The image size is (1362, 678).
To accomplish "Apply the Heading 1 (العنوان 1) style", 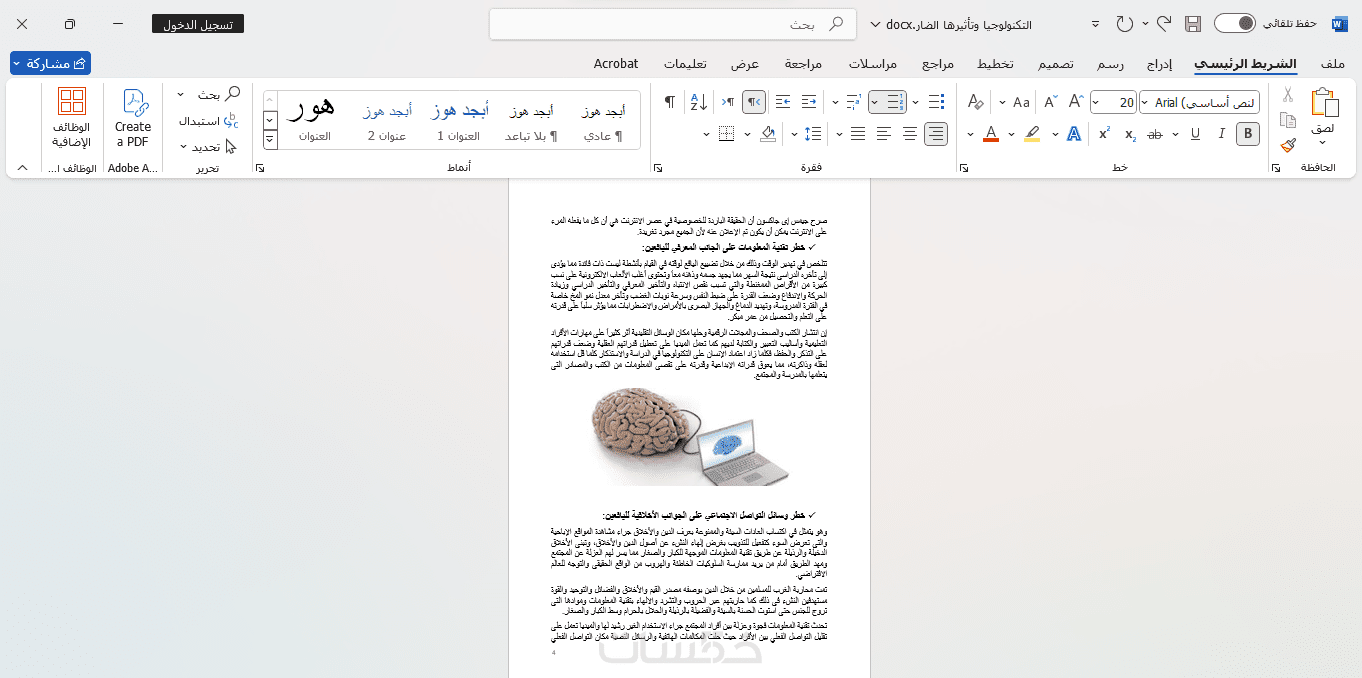I will (x=460, y=120).
